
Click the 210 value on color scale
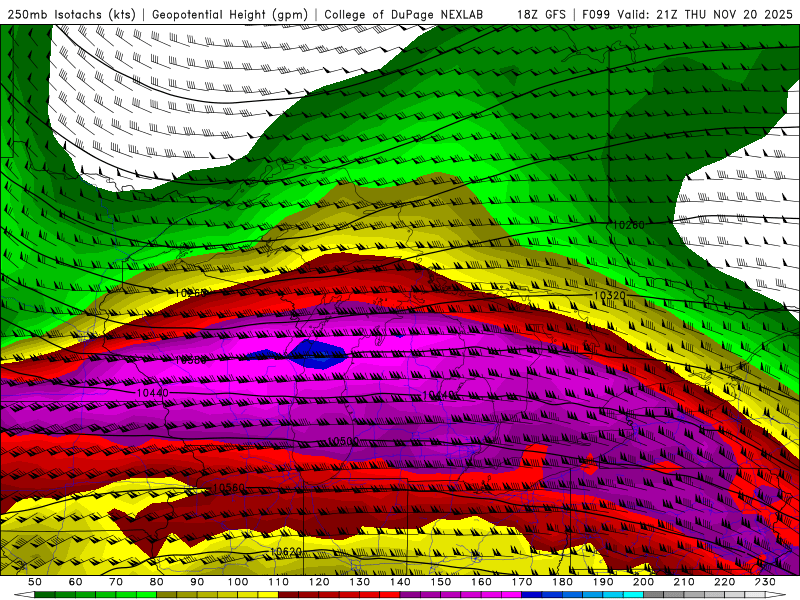click(x=684, y=582)
